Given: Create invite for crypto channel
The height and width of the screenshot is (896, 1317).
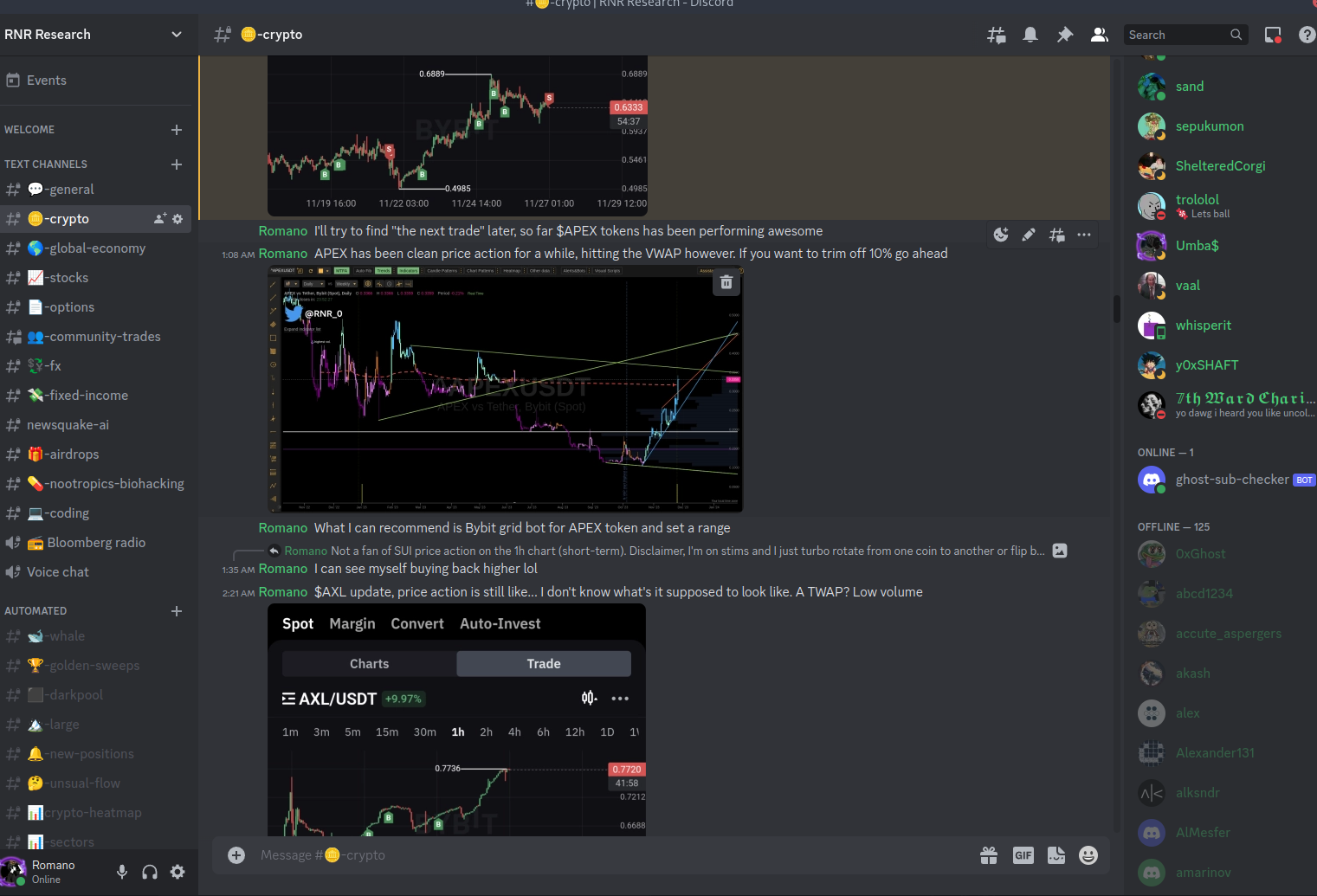Looking at the screenshot, I should (160, 219).
